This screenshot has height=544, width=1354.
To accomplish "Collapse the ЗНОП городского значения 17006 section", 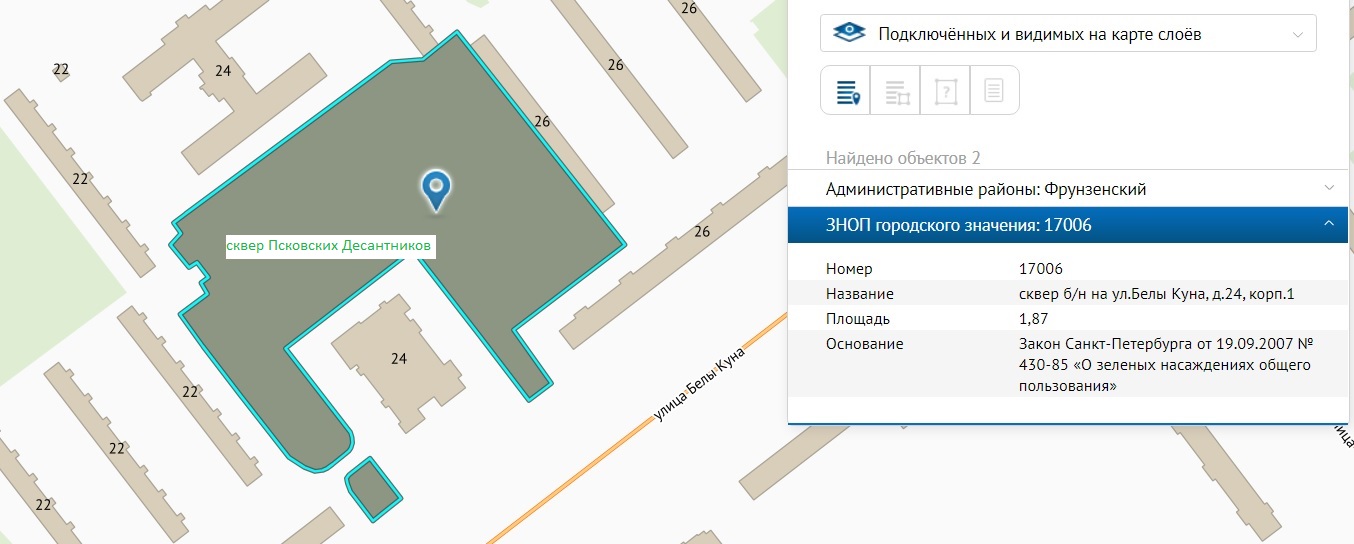I will coord(1328,225).
